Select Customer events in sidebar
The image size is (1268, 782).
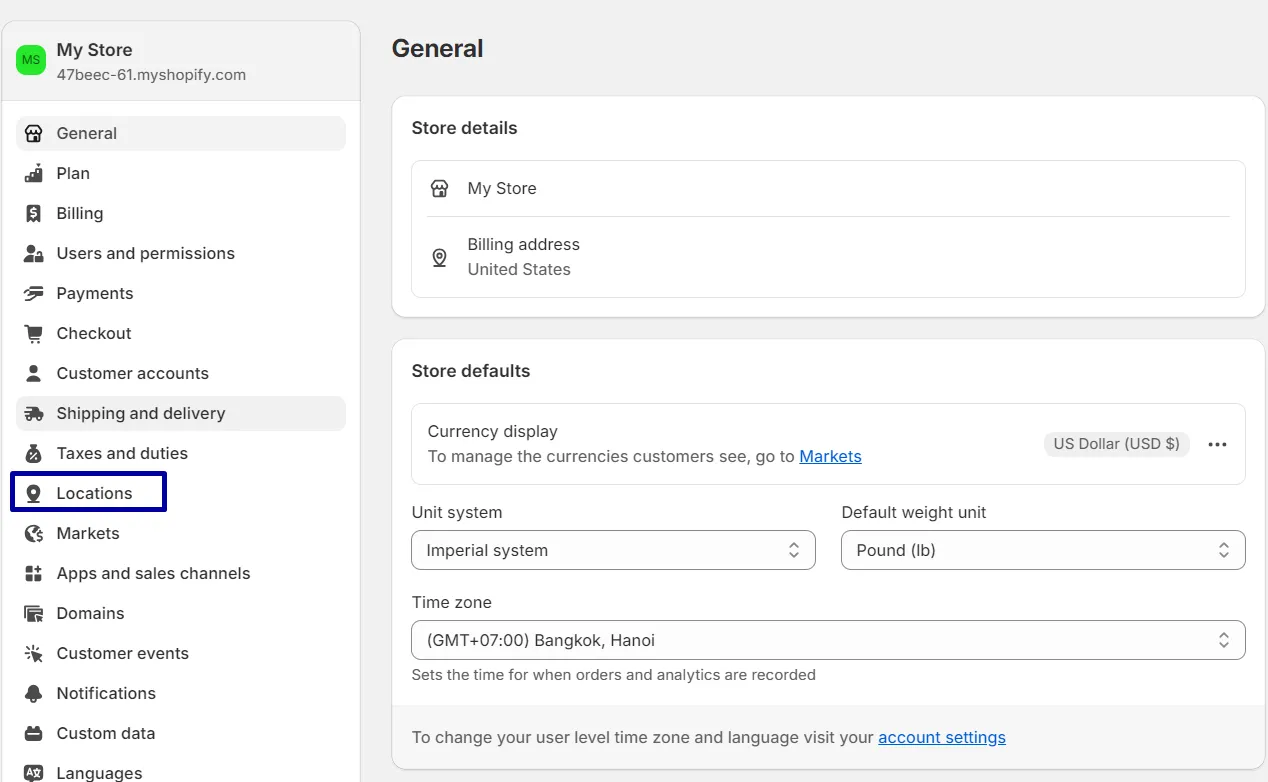coord(181,653)
